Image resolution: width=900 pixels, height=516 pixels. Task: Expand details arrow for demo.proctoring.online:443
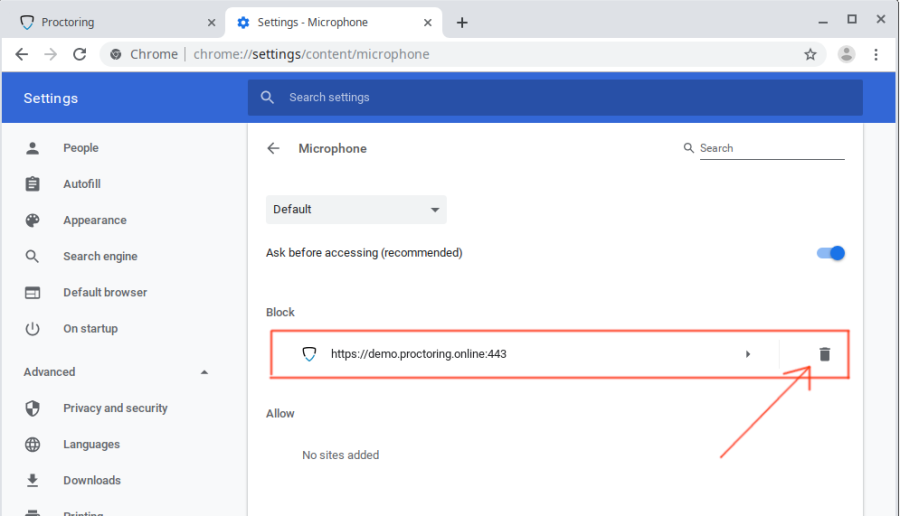[x=747, y=354]
